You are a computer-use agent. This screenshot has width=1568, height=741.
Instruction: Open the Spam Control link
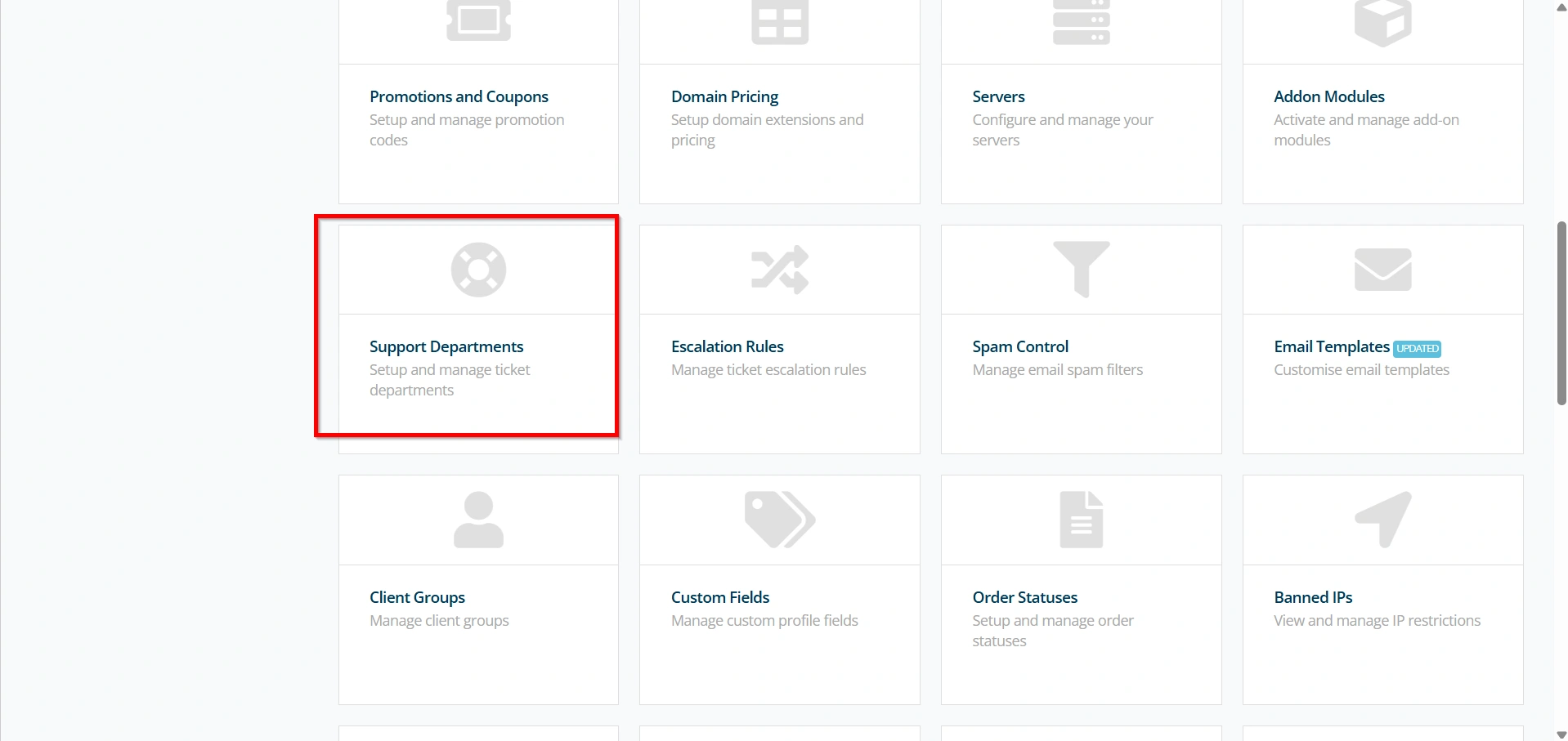point(1020,346)
